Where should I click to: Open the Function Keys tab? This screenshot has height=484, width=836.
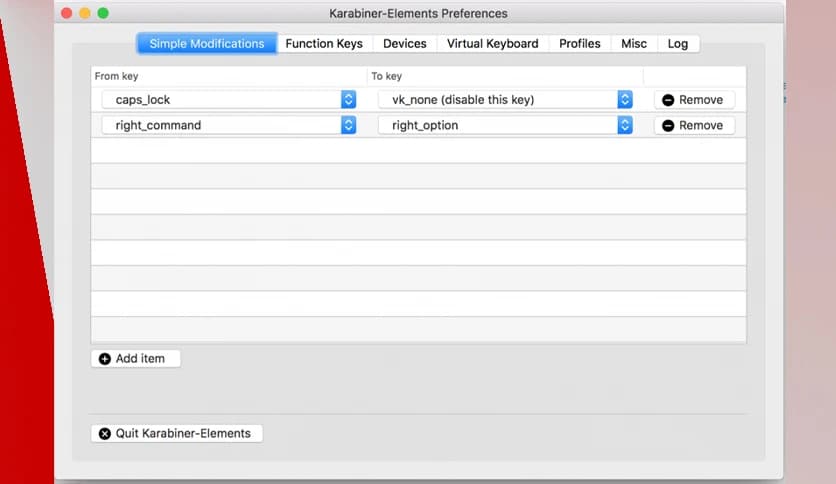tap(324, 44)
